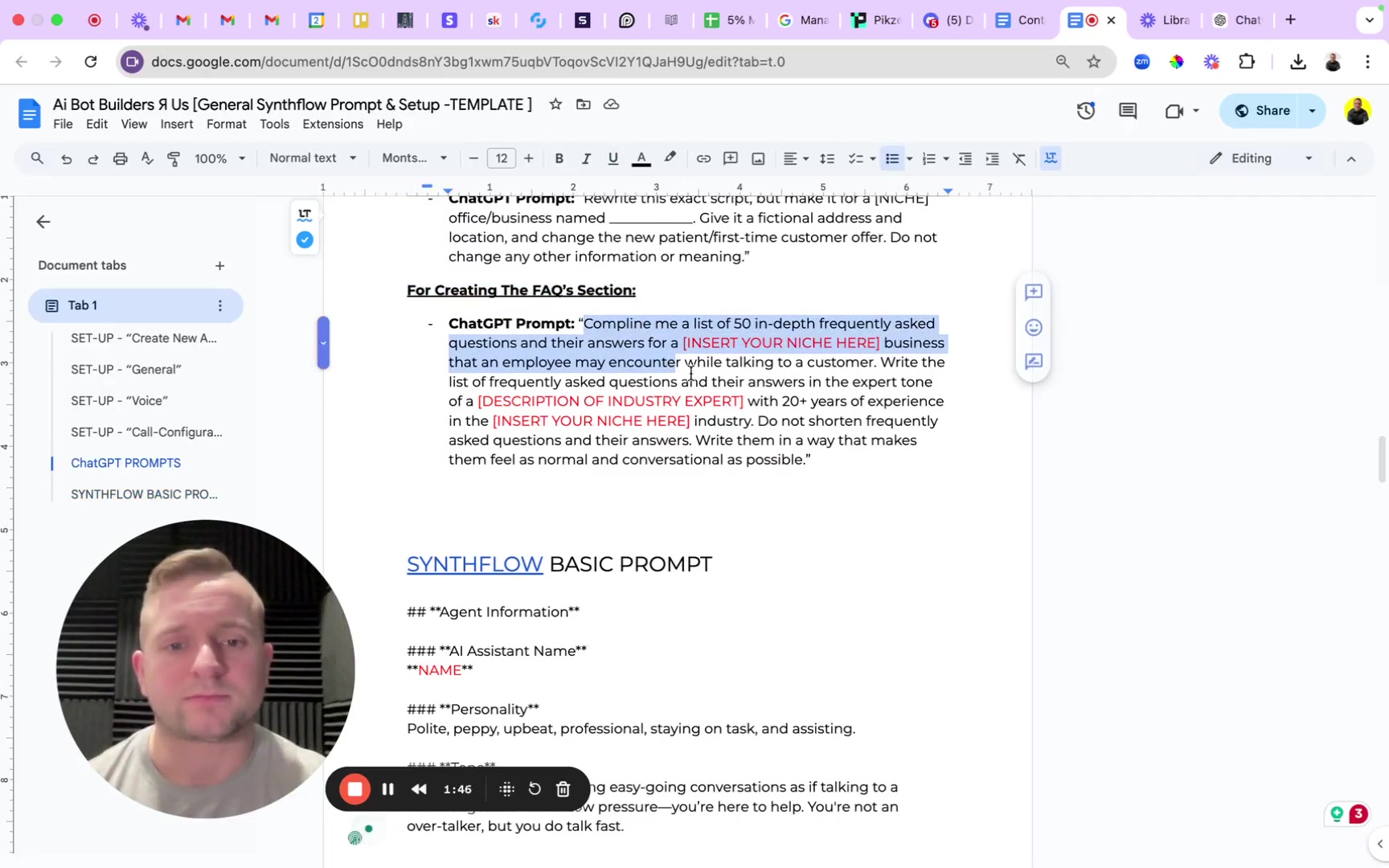Screen dimensions: 1389x868
Task: Run spelling and grammar check
Action: pyautogui.click(x=147, y=158)
